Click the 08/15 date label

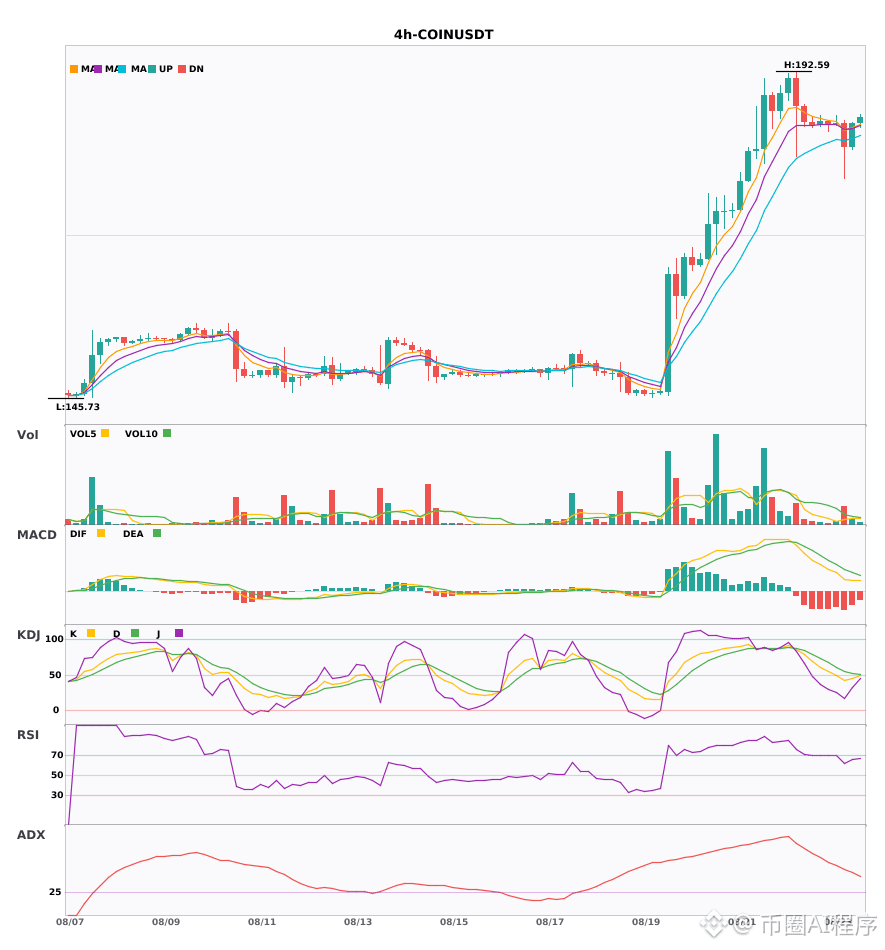pyautogui.click(x=454, y=922)
